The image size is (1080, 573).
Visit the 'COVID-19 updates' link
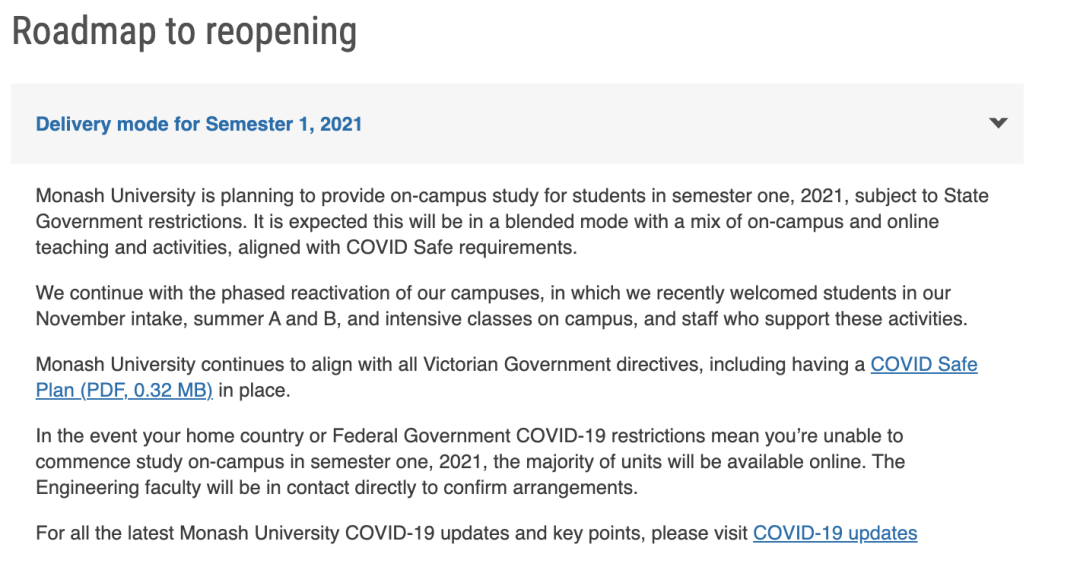tap(835, 533)
